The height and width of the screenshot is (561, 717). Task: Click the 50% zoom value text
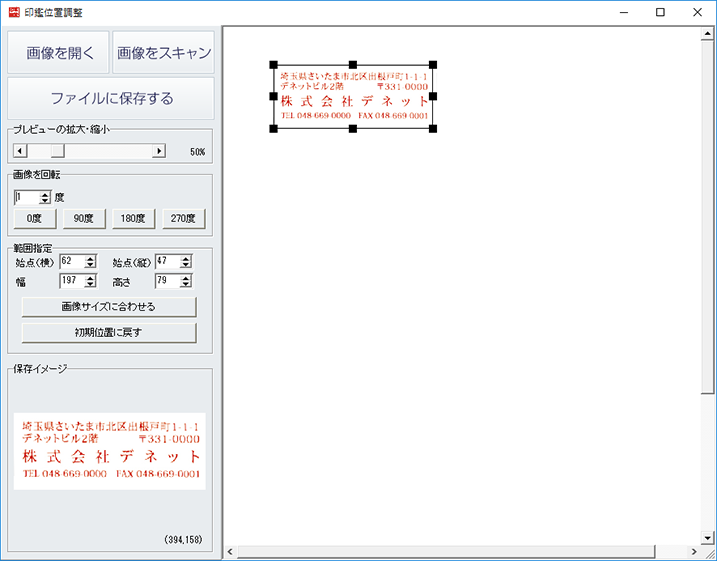coord(198,152)
